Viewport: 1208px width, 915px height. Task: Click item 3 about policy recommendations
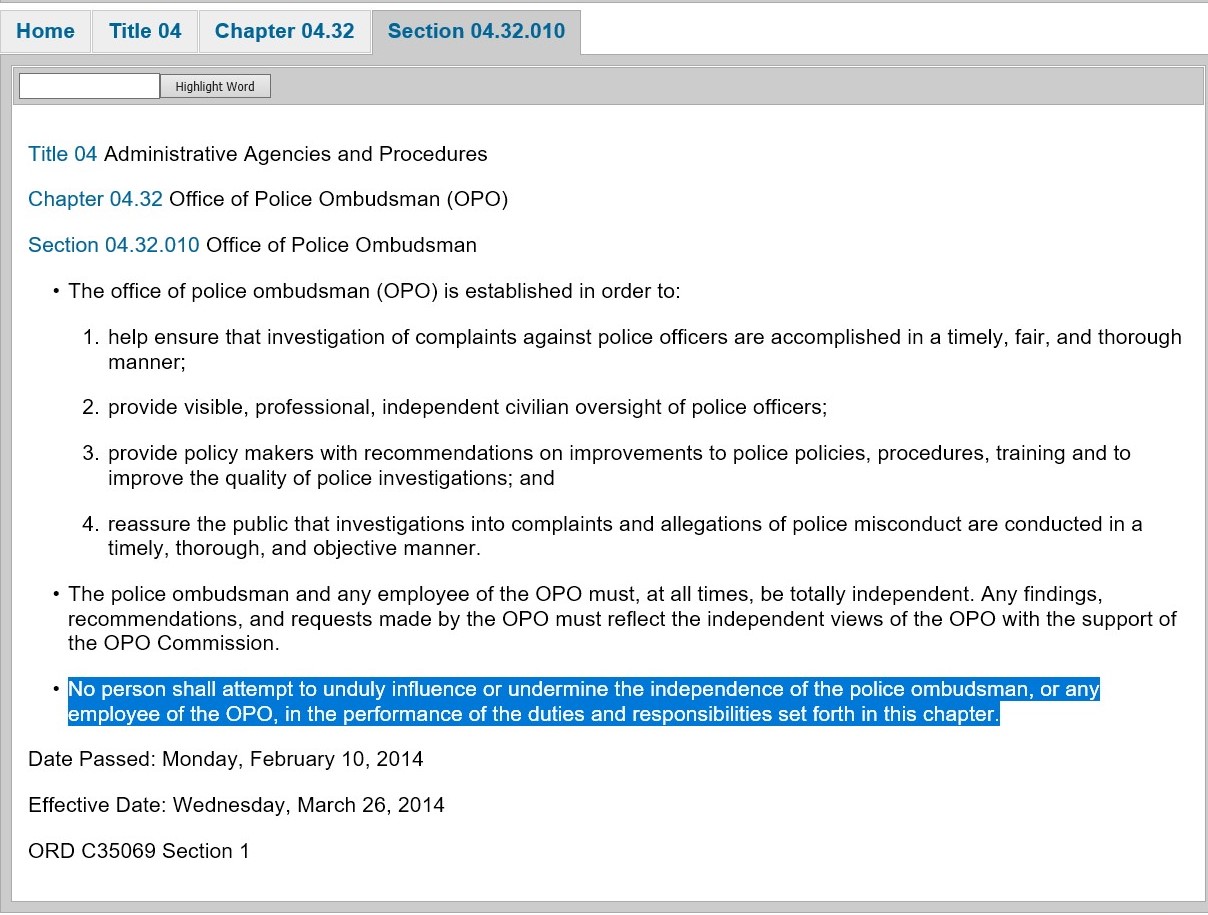[619, 464]
